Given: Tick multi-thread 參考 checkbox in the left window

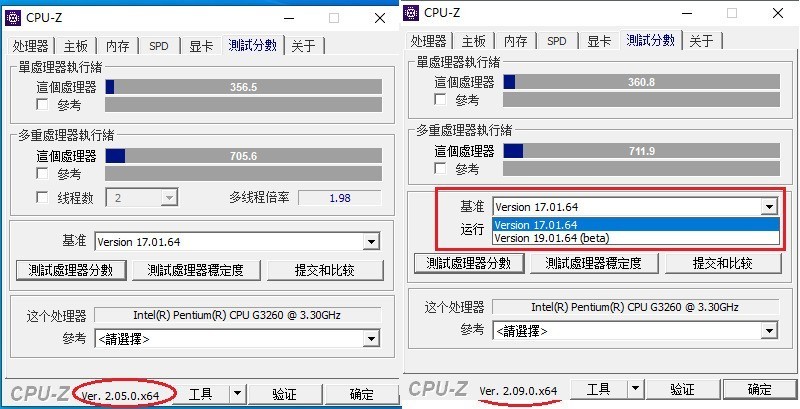Looking at the screenshot, I should coord(42,173).
